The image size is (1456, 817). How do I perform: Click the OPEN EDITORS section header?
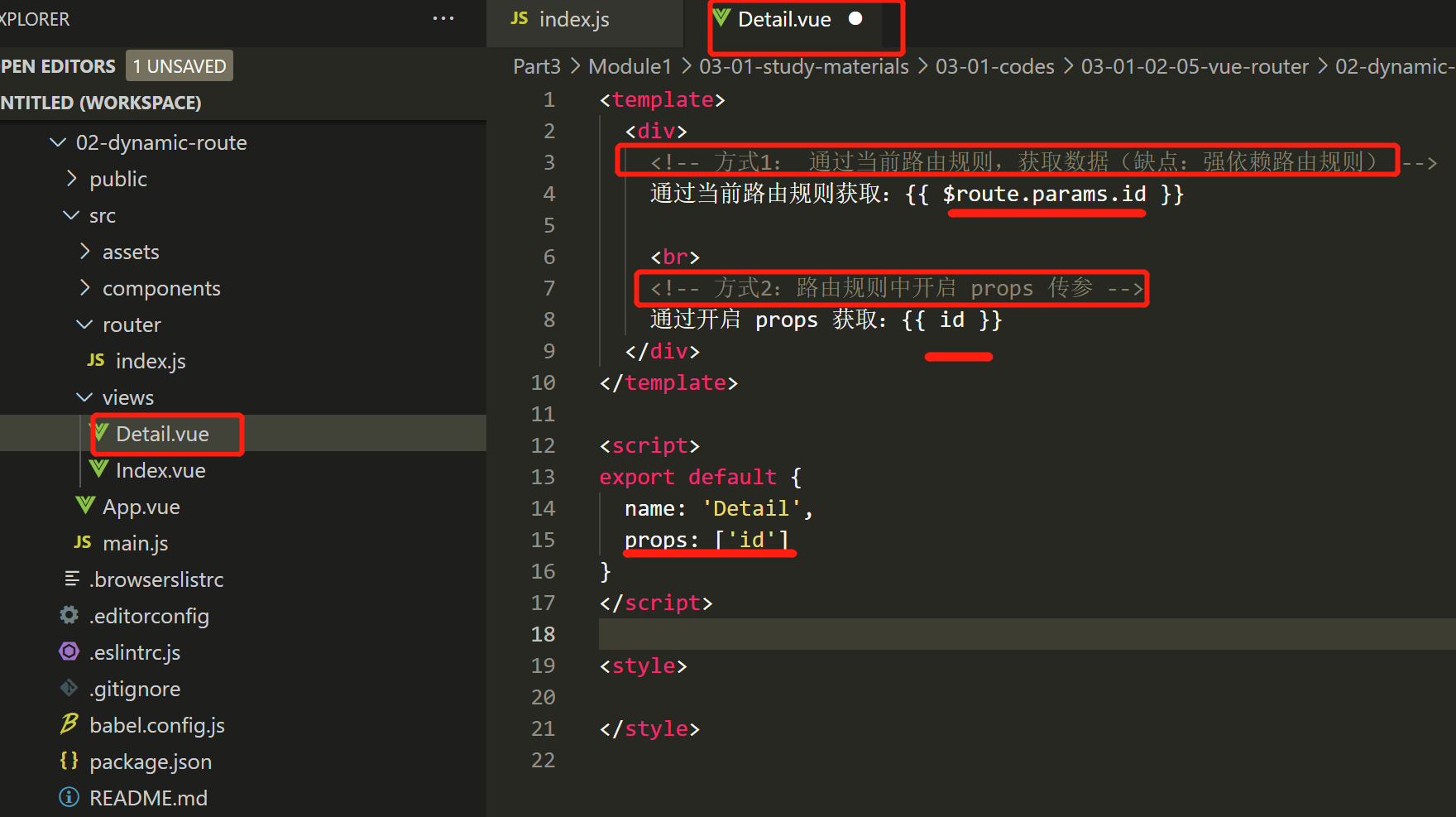click(58, 65)
